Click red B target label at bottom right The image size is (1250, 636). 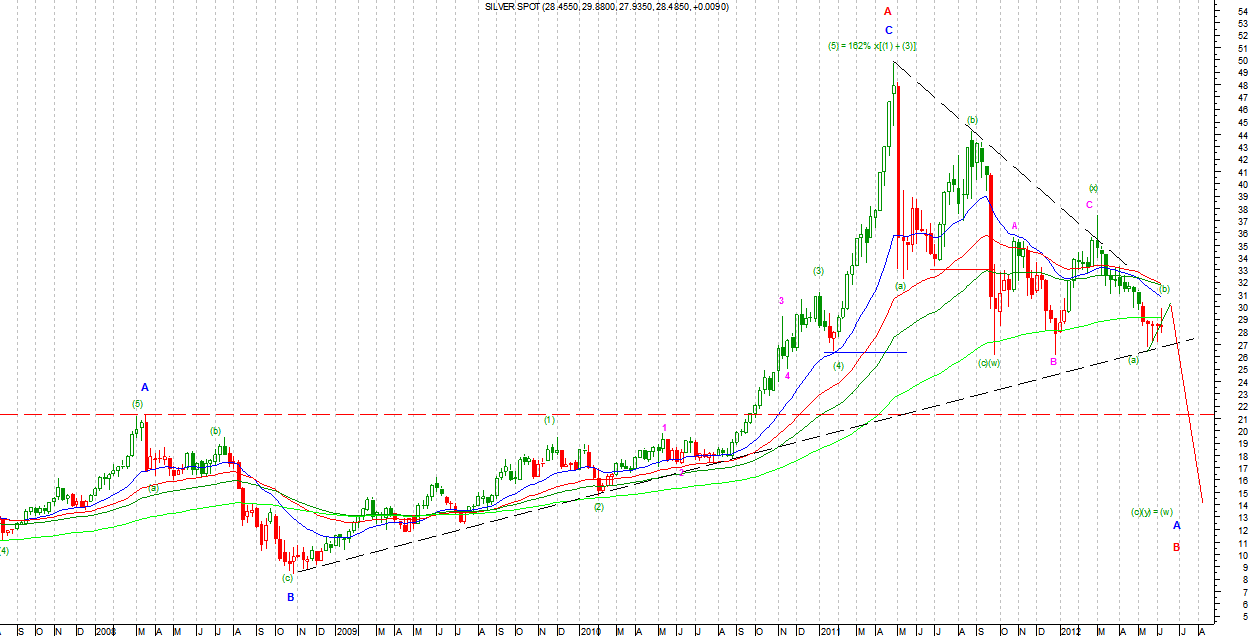[1177, 547]
